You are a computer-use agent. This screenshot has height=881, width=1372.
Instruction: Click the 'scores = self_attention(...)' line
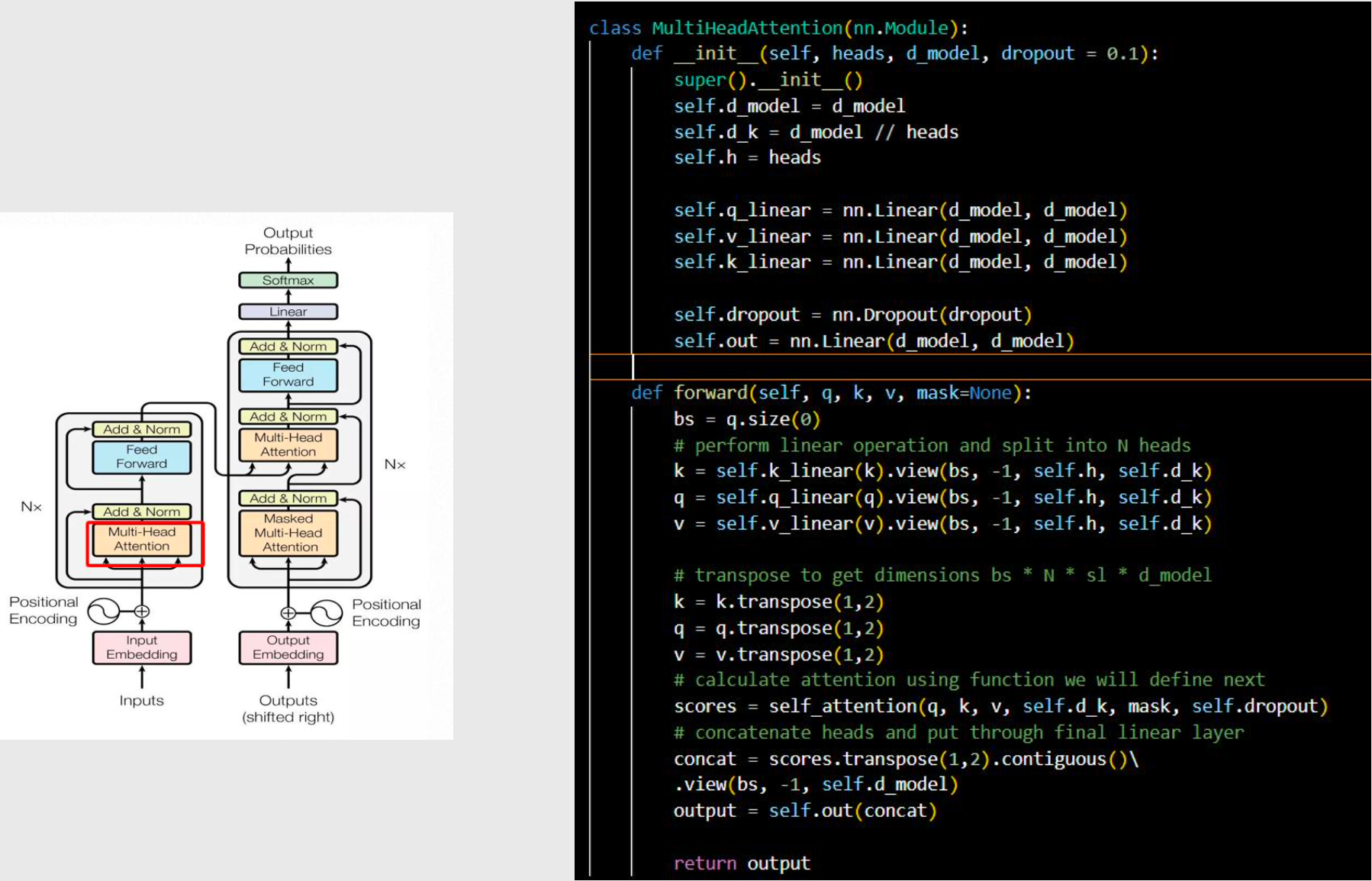[1001, 706]
